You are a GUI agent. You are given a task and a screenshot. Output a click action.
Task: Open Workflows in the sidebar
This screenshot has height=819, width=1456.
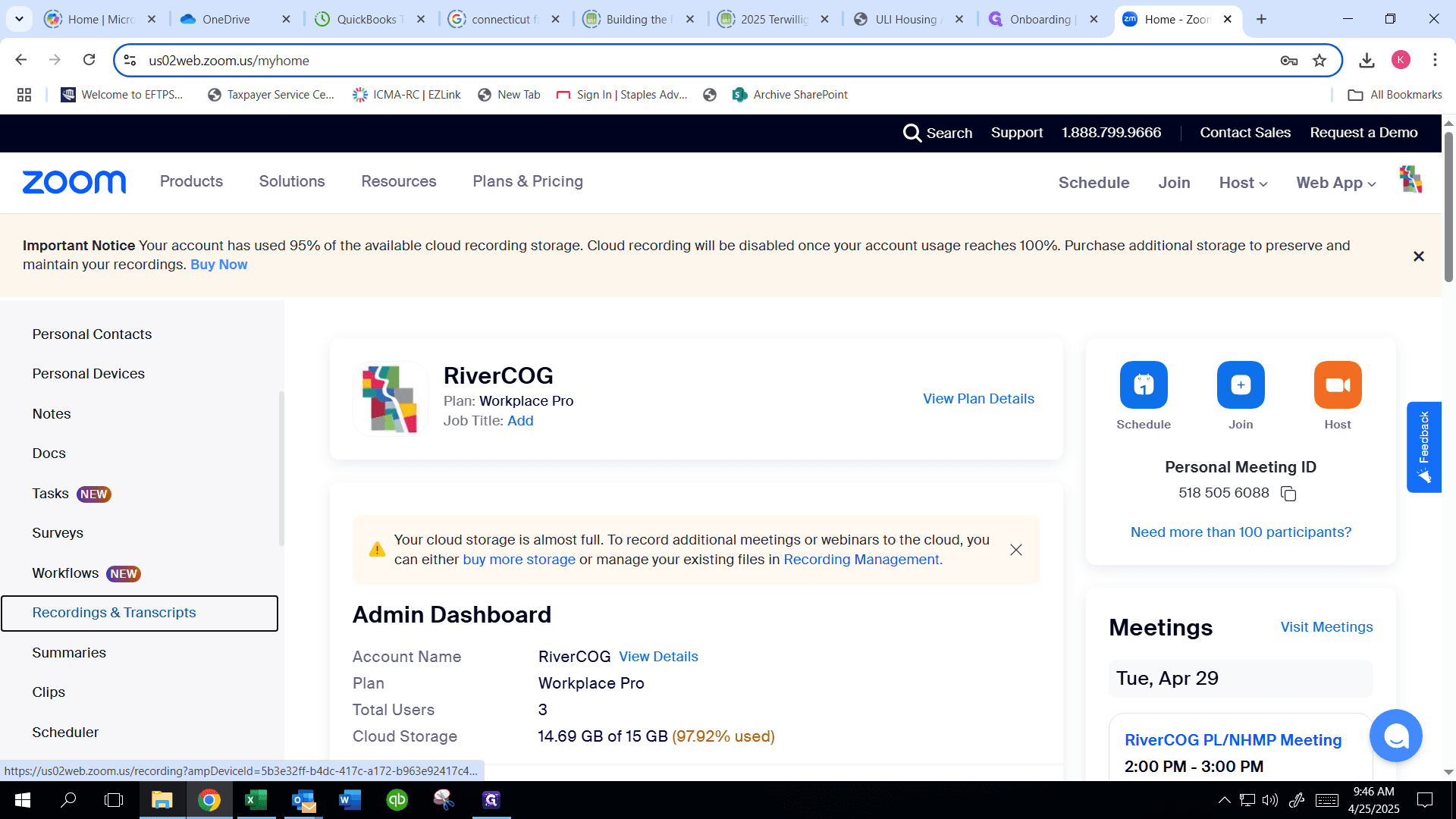coord(65,573)
